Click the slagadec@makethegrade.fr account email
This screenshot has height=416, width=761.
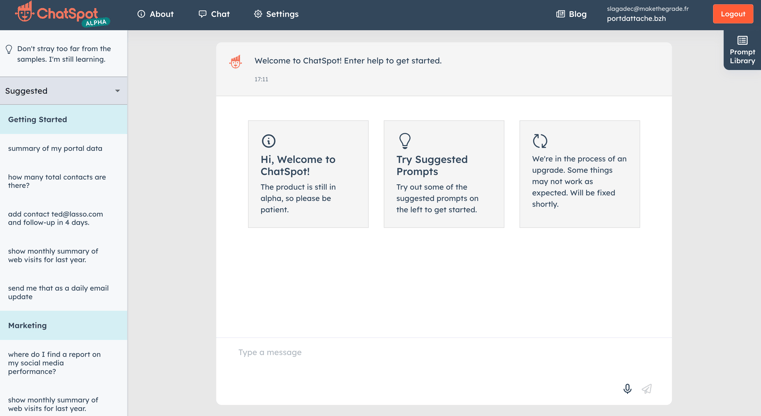(x=647, y=9)
